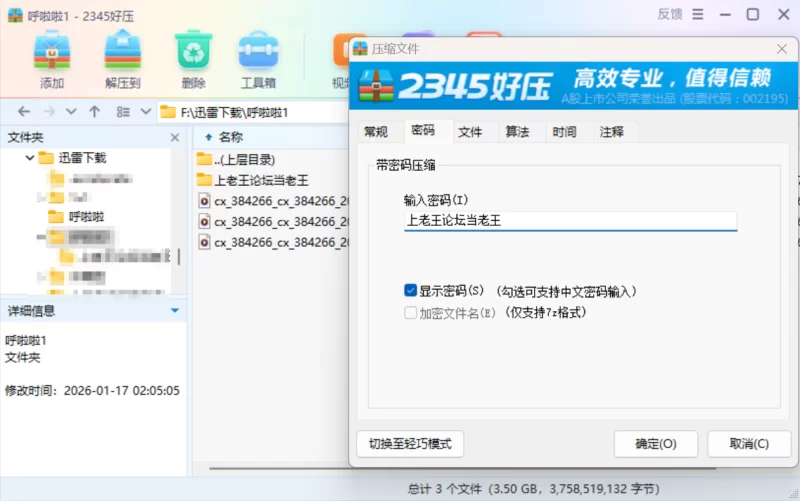Close the 文件夹 folder panel
Screen dimensions: 800x501
point(174,137)
